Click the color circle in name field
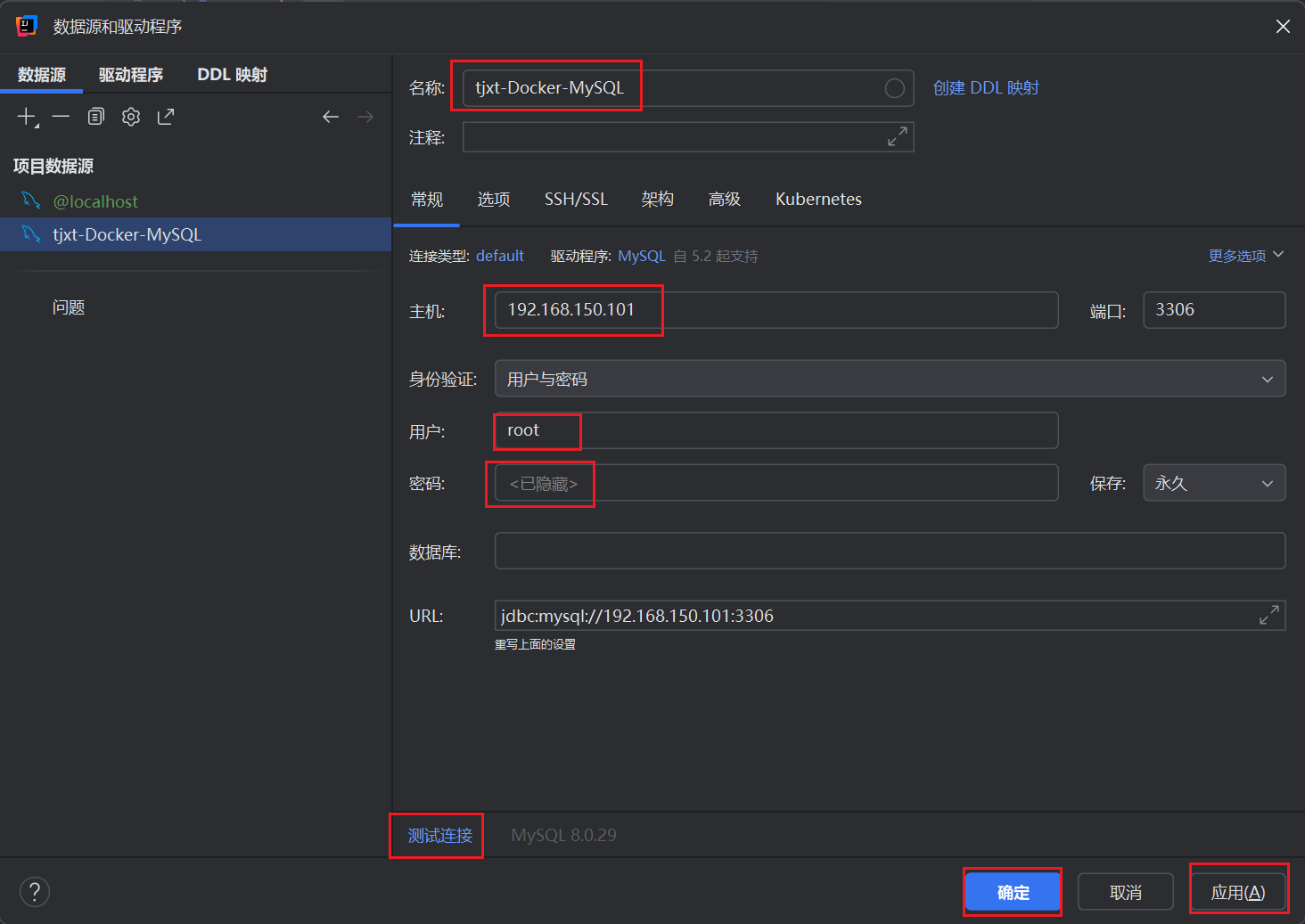 895,88
